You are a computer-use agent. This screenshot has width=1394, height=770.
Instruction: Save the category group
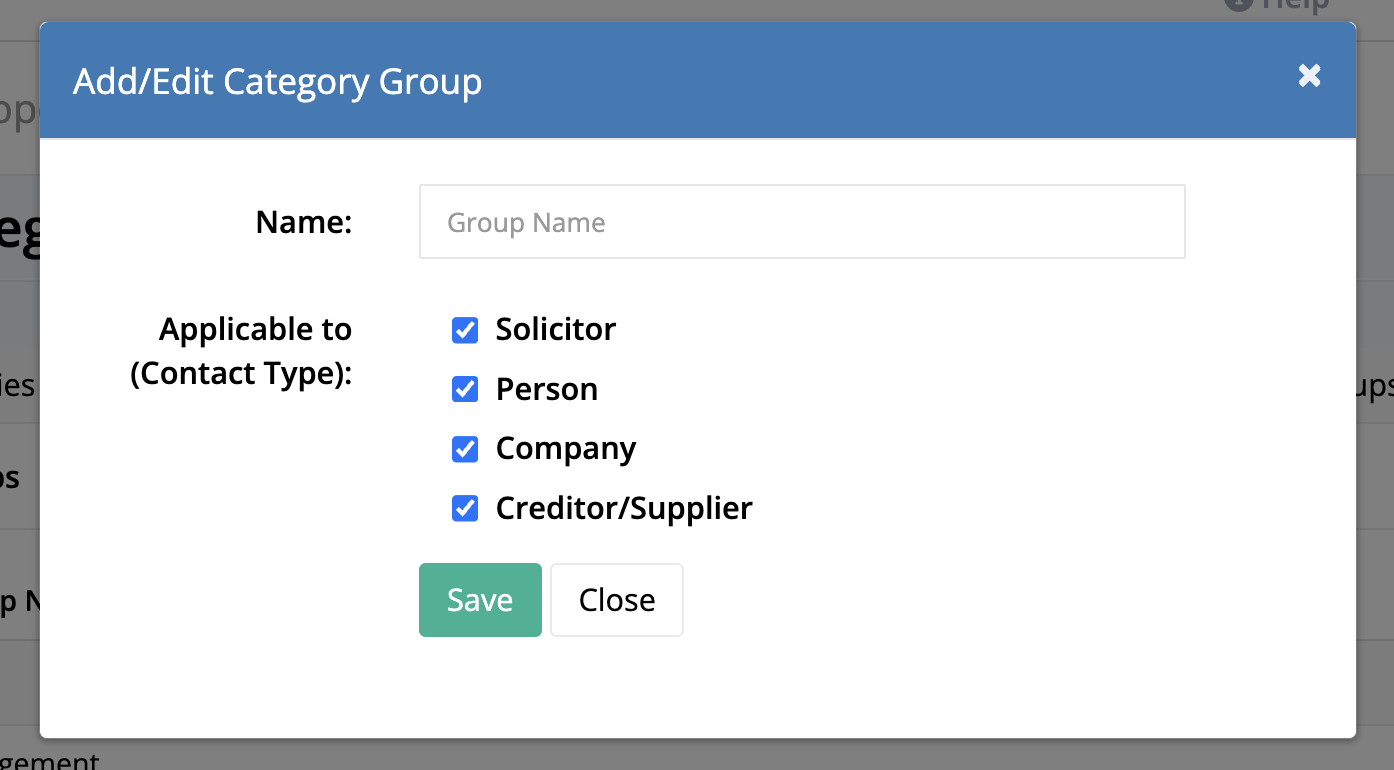(480, 600)
